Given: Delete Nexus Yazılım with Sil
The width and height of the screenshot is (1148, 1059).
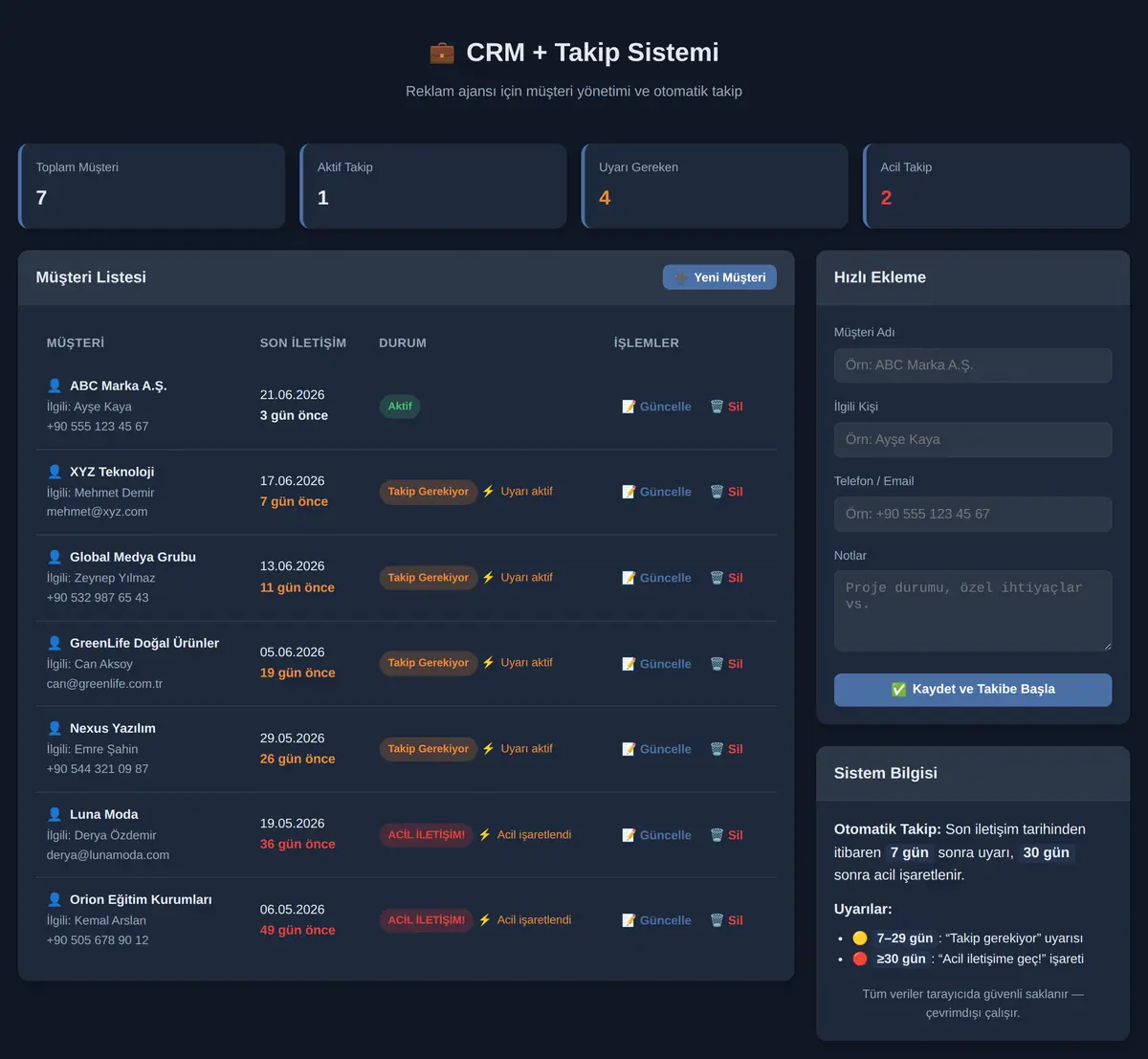Looking at the screenshot, I should 727,749.
